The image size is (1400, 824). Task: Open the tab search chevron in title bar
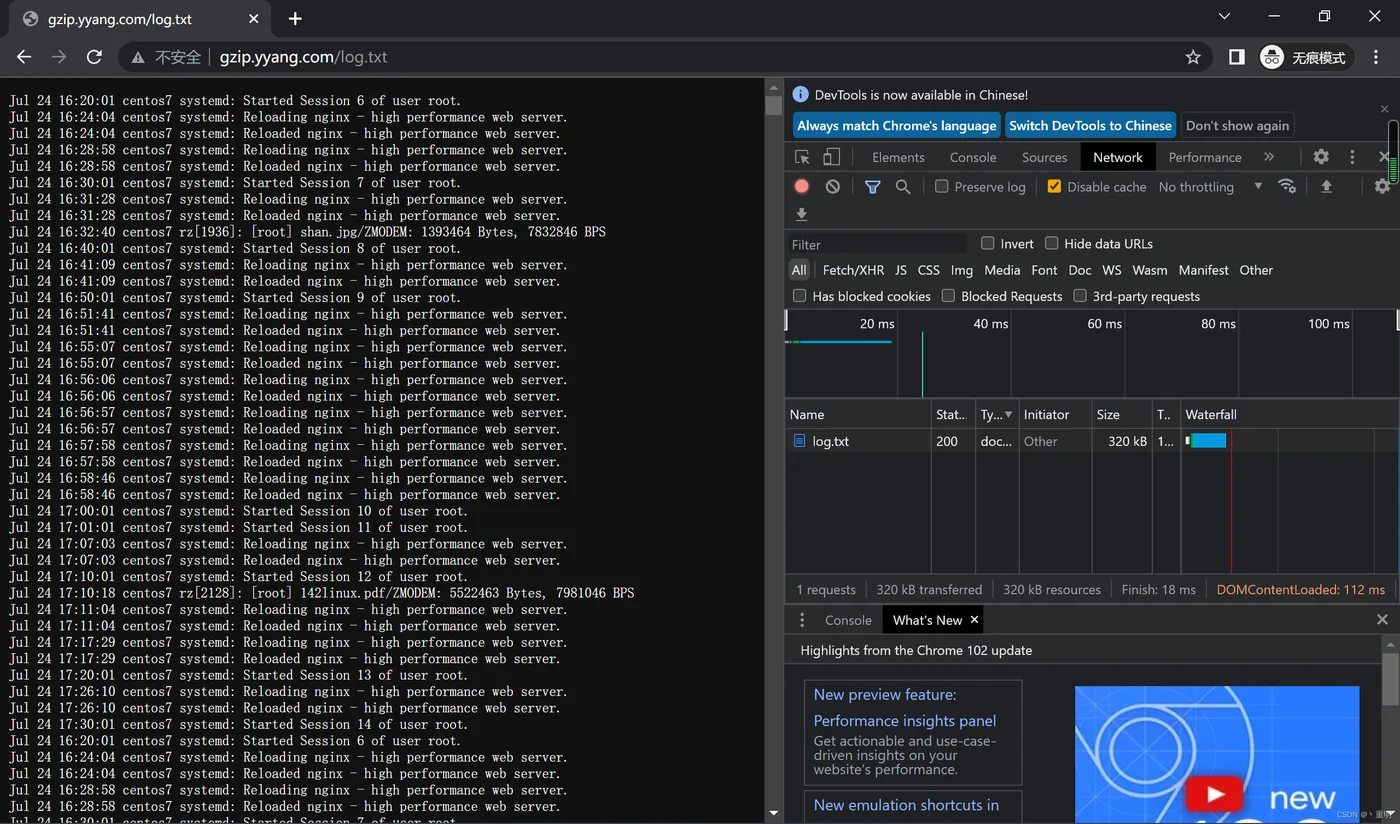(x=1225, y=16)
